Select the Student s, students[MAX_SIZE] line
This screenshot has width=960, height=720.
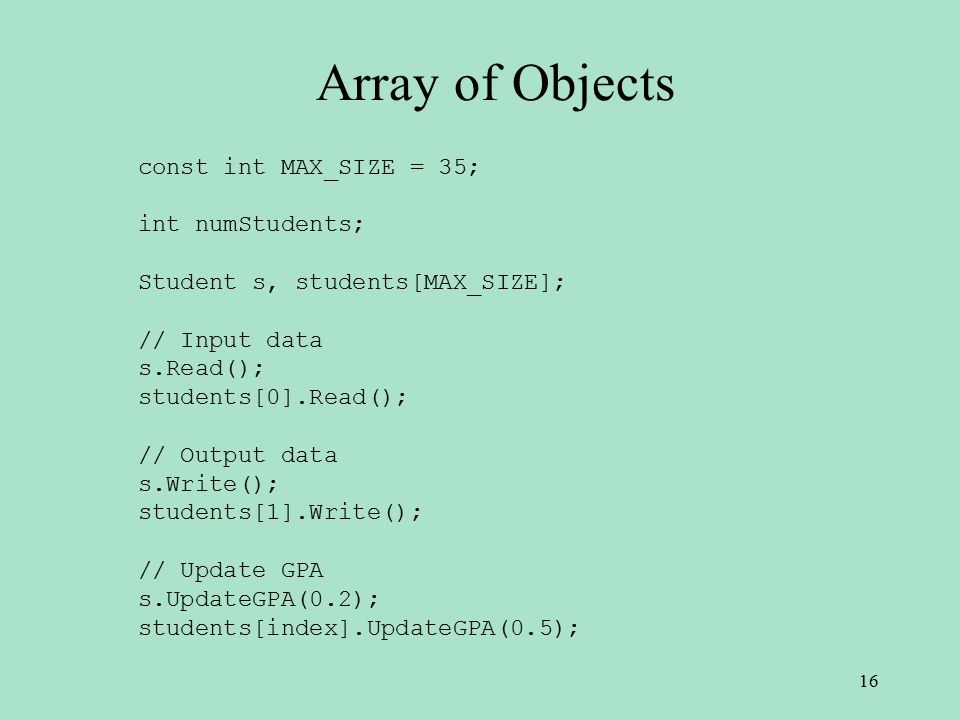[351, 282]
